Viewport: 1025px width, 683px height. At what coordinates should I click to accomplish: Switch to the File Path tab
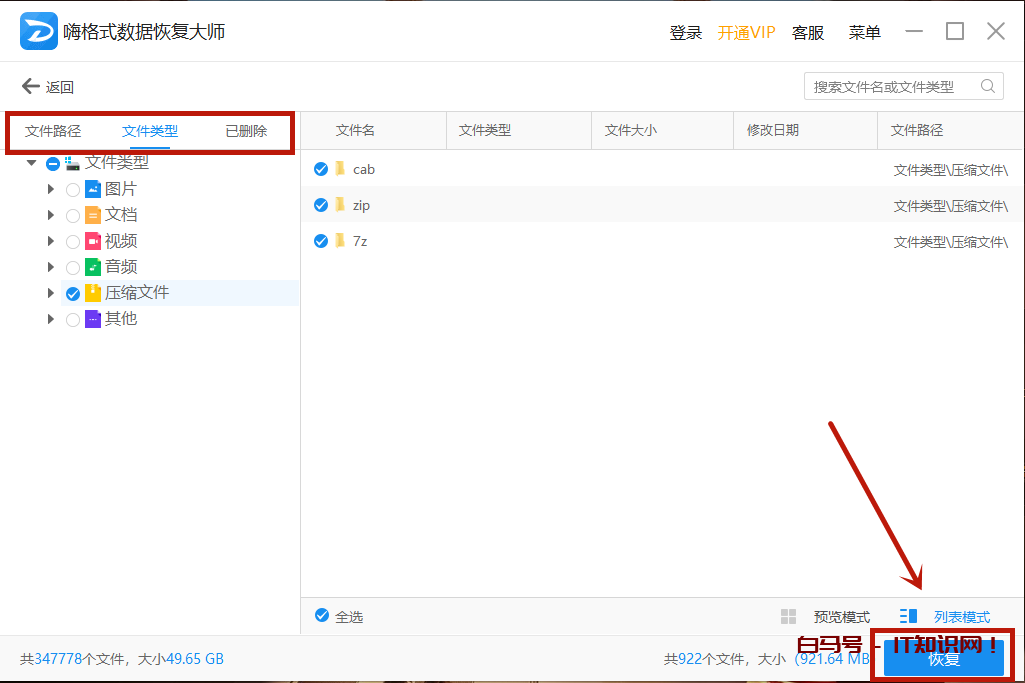pos(53,131)
